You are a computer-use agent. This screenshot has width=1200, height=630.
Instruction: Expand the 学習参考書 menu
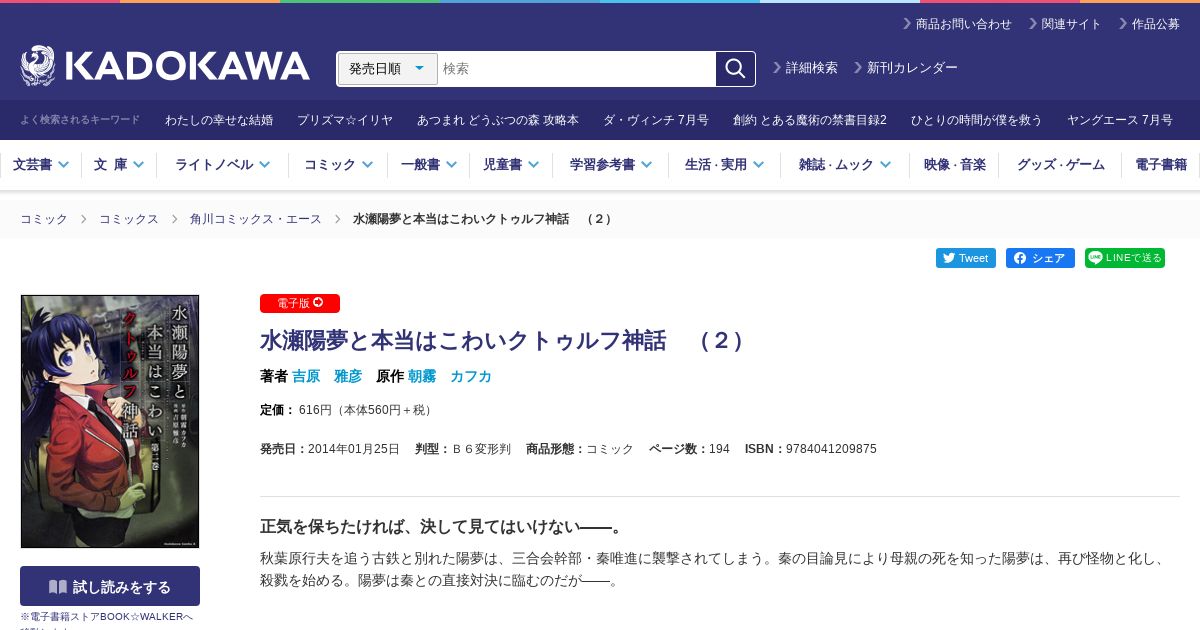(611, 165)
